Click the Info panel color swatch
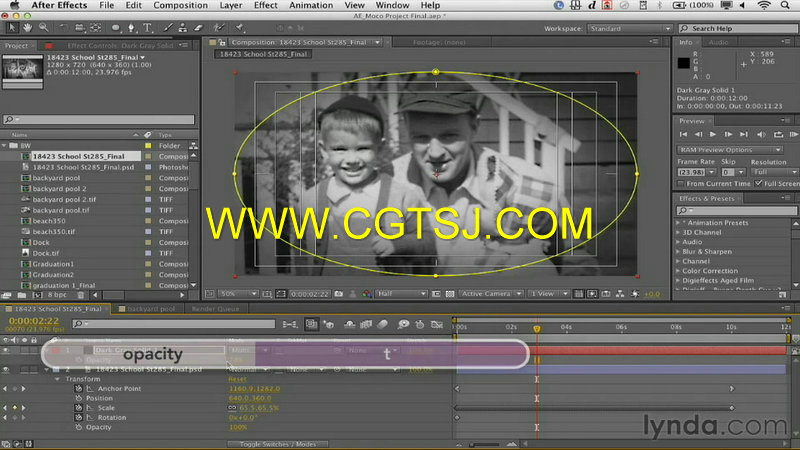This screenshot has width=800, height=450. [x=684, y=63]
